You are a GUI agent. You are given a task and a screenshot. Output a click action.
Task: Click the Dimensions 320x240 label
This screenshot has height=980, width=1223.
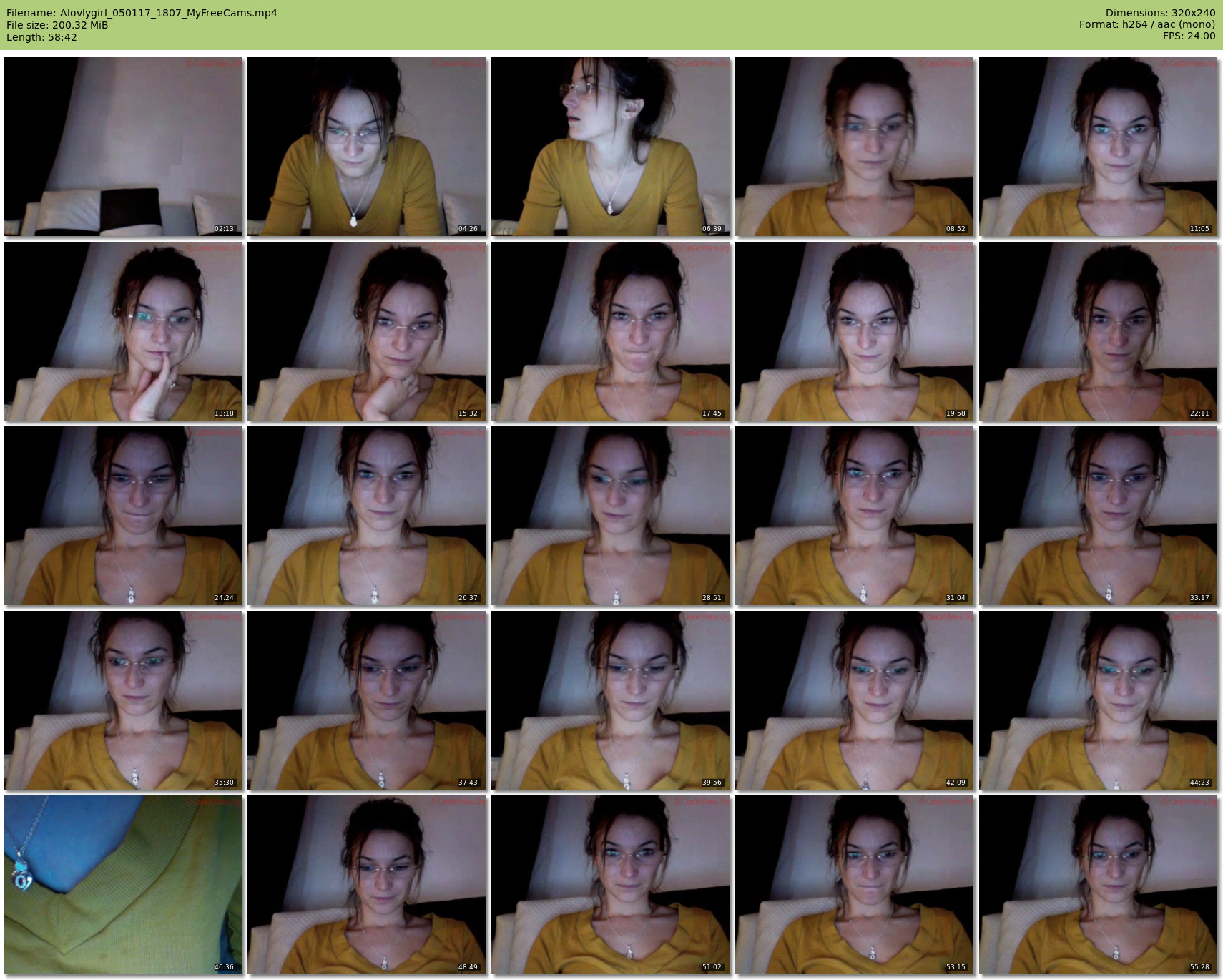point(1160,13)
